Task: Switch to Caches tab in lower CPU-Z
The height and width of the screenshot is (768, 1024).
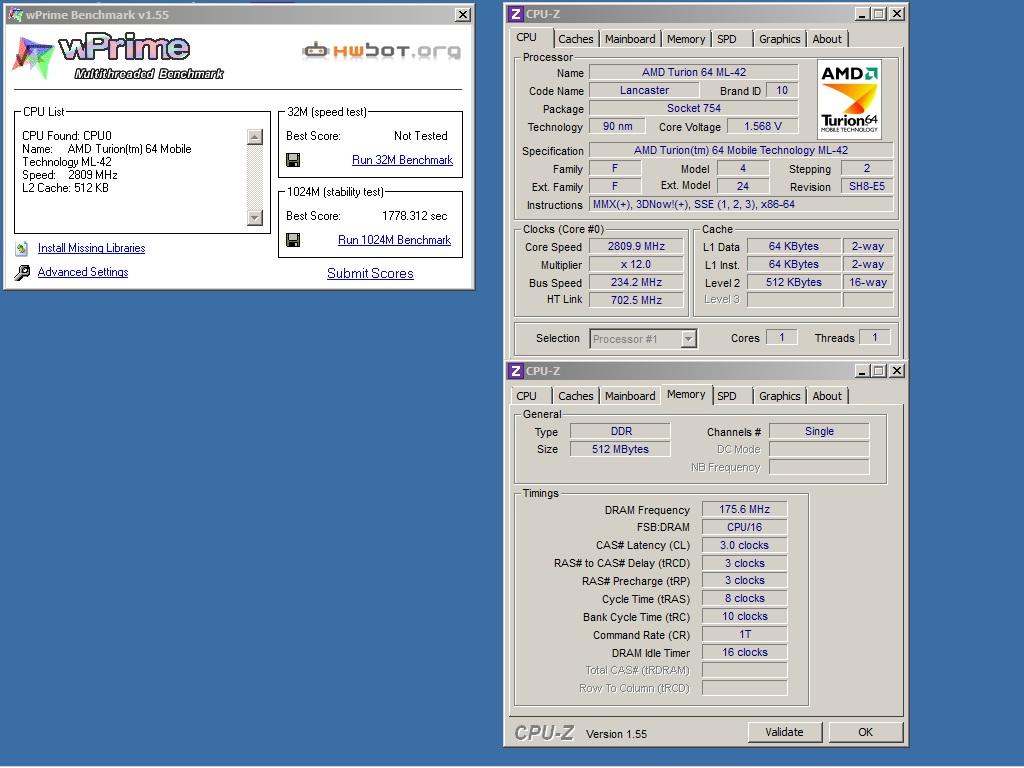Action: (x=575, y=396)
